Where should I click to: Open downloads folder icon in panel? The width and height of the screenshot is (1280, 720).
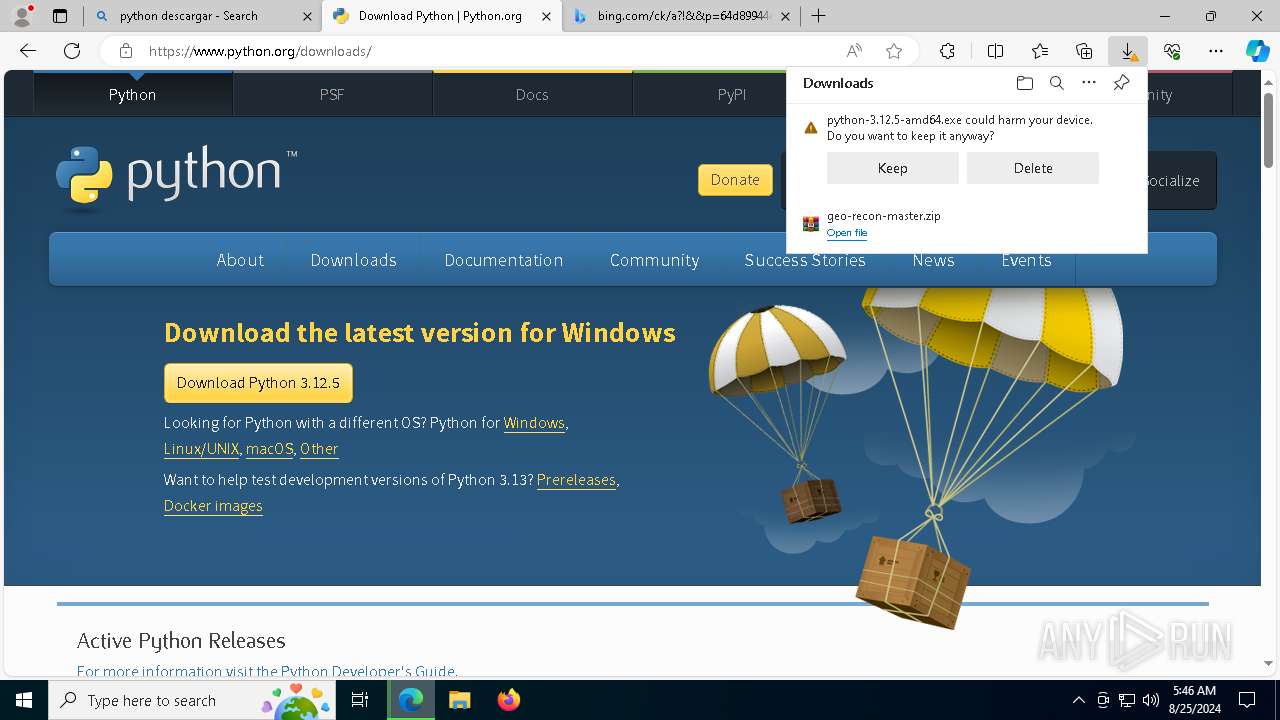click(1024, 83)
